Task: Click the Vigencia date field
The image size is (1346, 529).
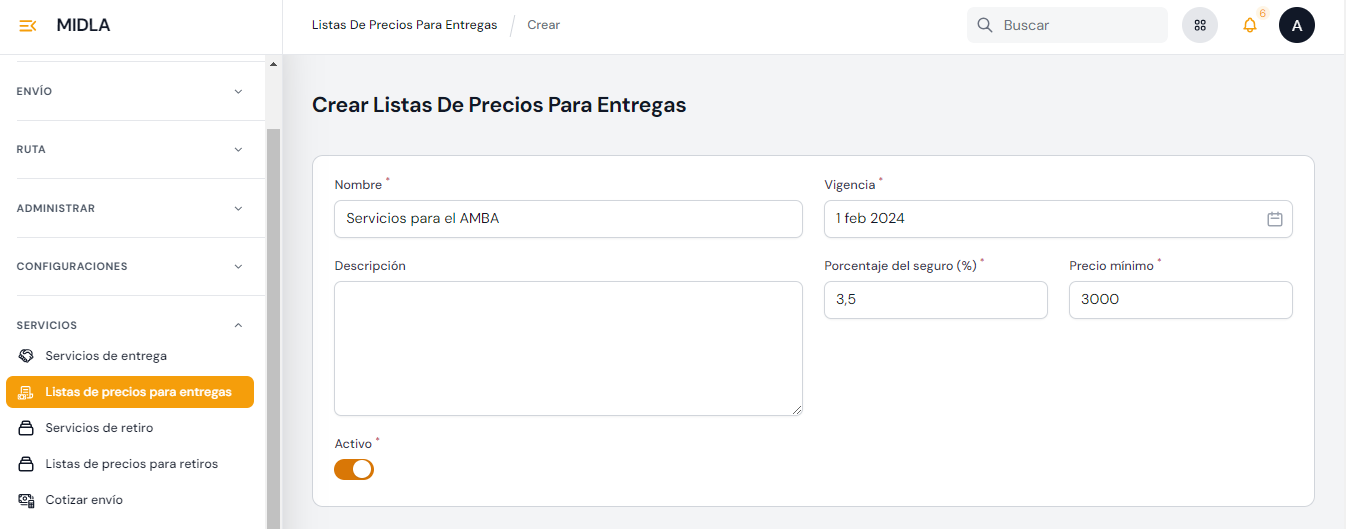Action: 1058,219
